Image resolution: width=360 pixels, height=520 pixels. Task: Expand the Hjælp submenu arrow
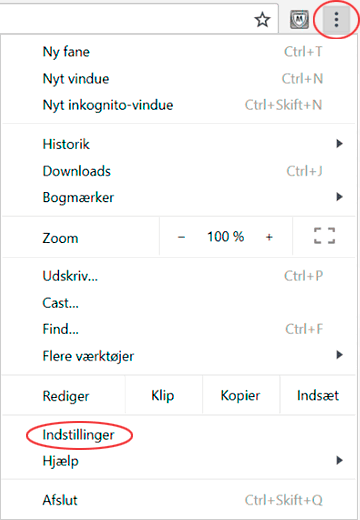tap(339, 460)
